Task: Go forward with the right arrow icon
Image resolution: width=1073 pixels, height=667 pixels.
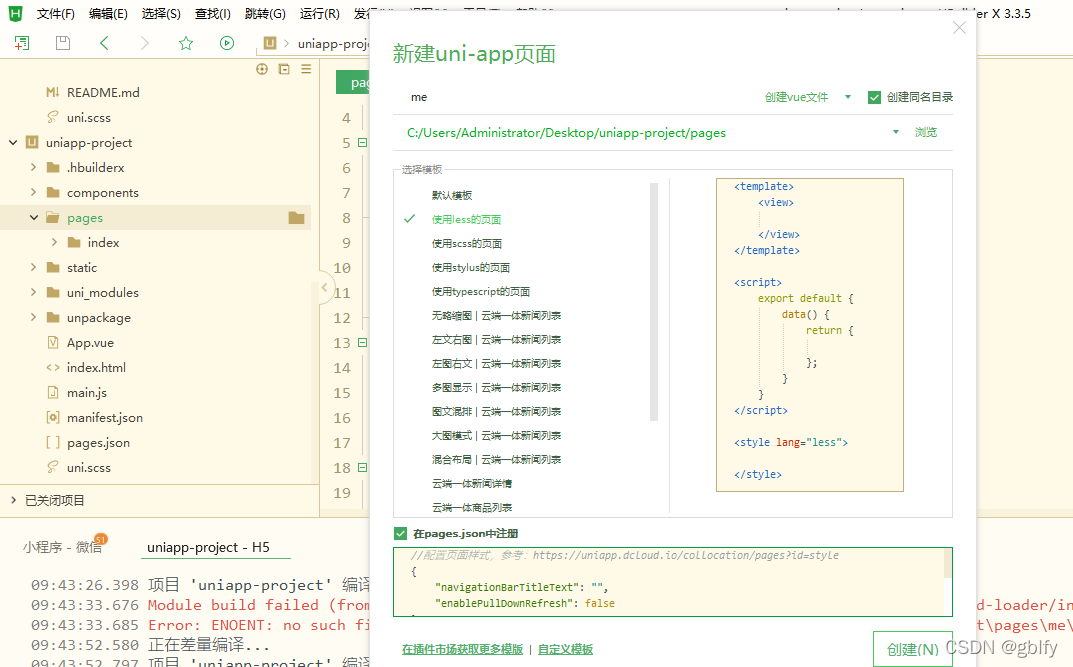Action: [x=144, y=43]
